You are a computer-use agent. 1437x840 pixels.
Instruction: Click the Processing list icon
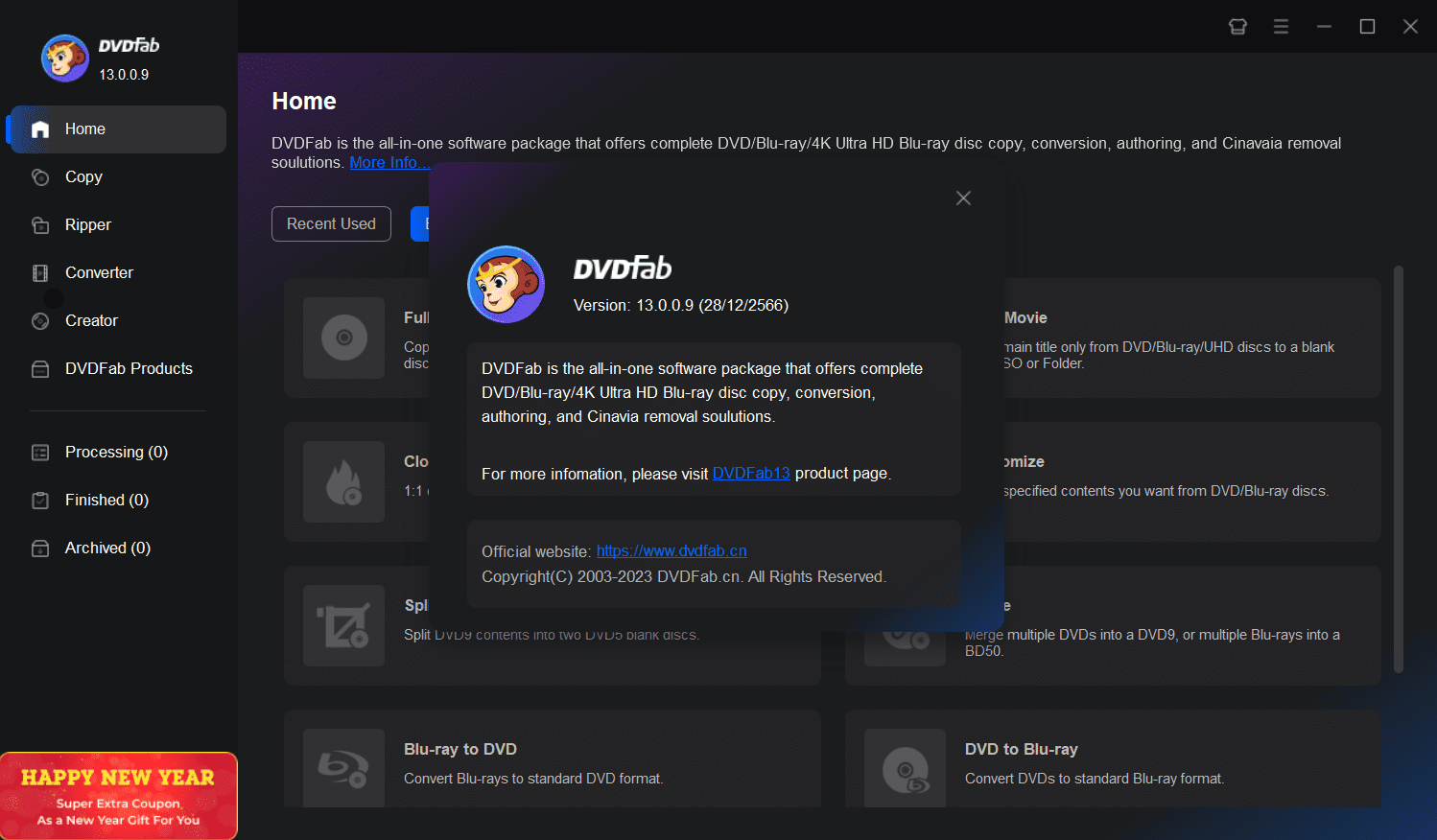coord(40,453)
